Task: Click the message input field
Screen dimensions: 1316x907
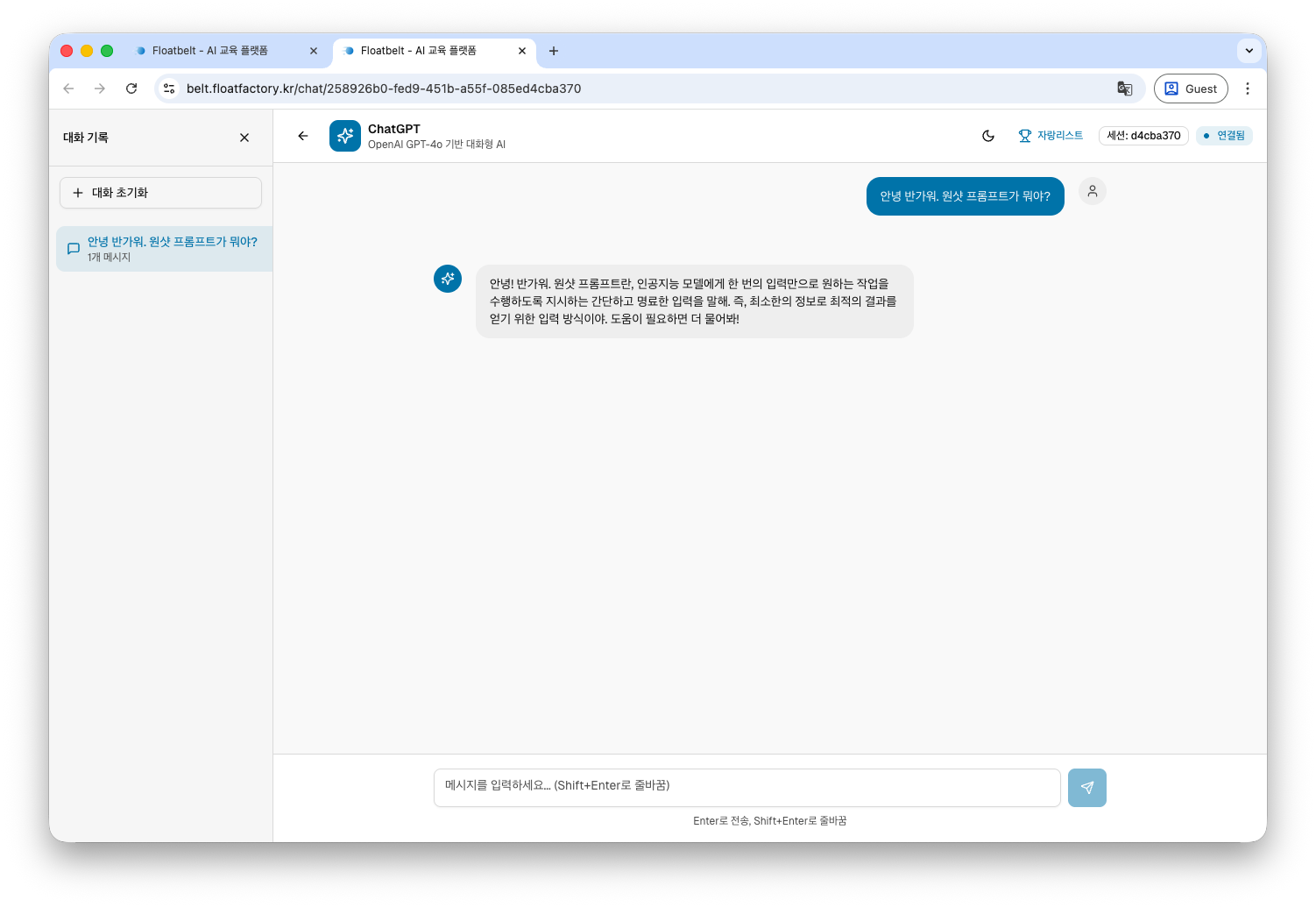Action: tap(746, 787)
